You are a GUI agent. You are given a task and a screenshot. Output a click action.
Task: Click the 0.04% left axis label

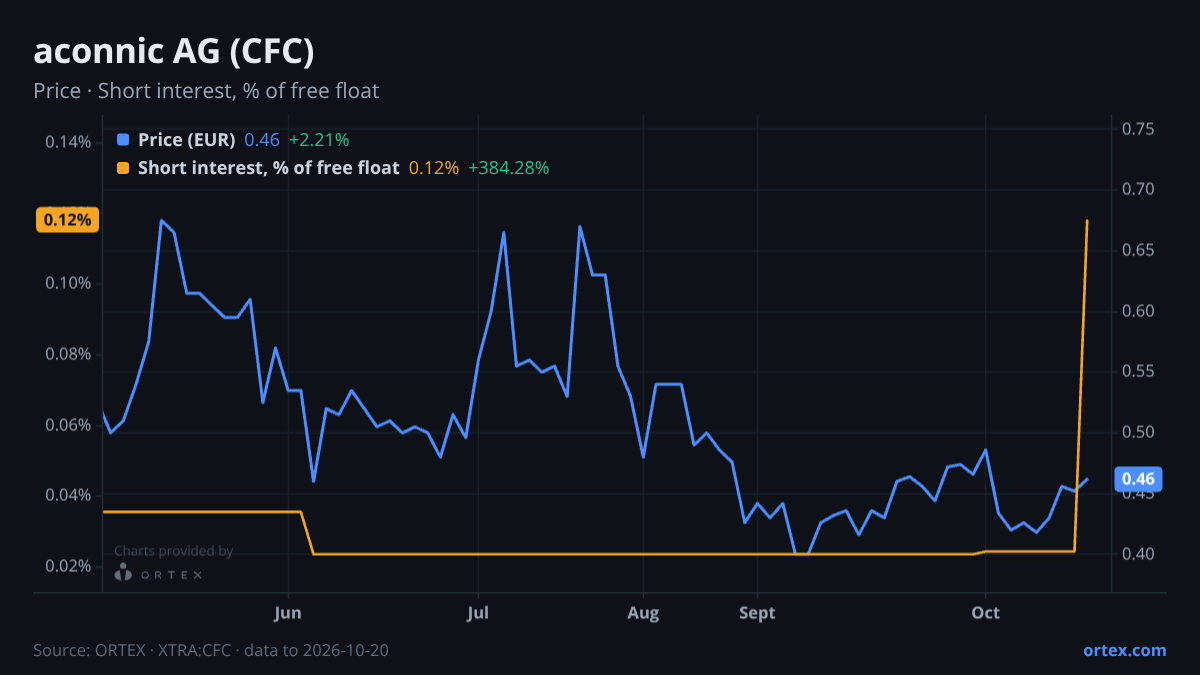(x=68, y=496)
